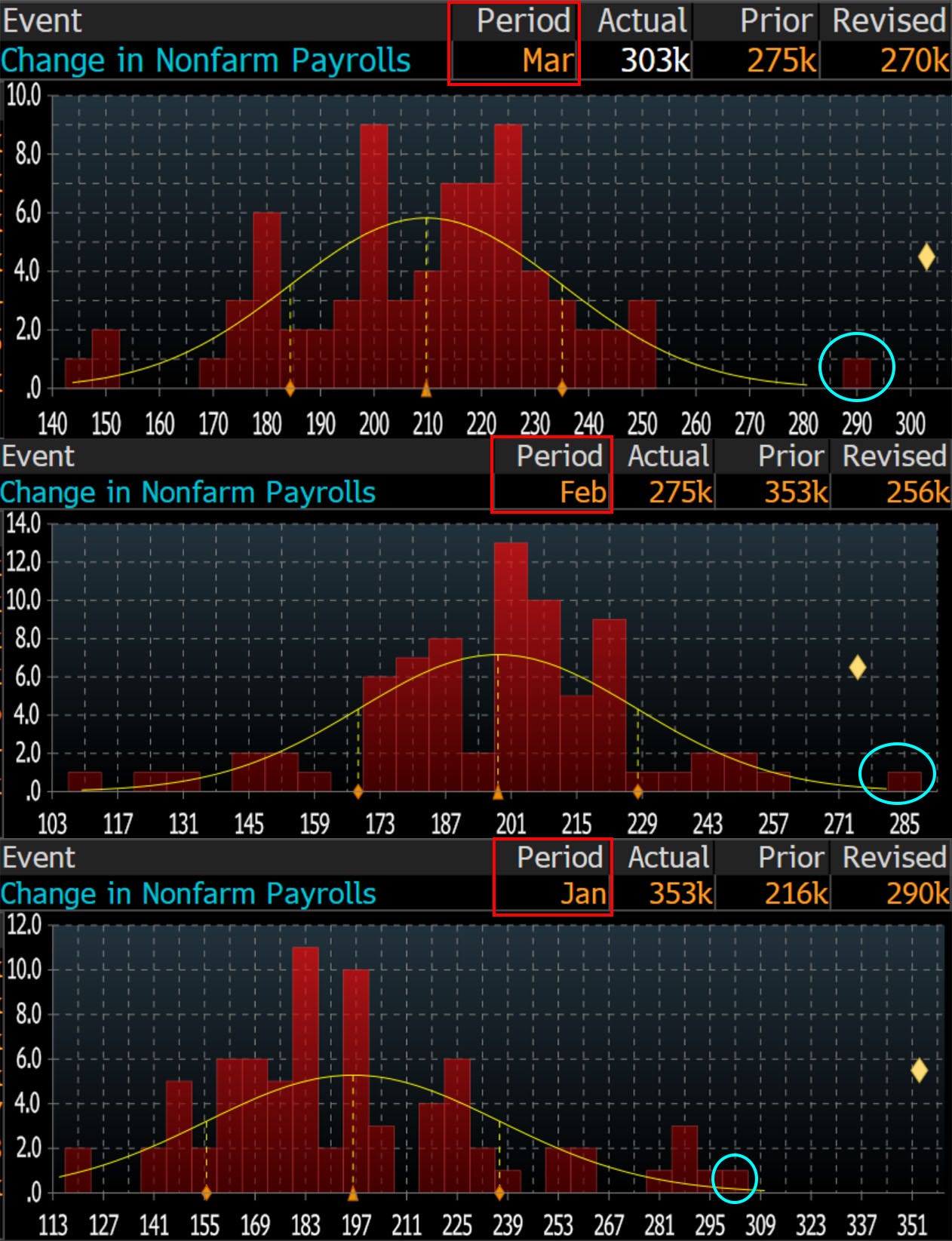Select the Jan period cell
Screen dimensions: 952x1241
click(583, 893)
